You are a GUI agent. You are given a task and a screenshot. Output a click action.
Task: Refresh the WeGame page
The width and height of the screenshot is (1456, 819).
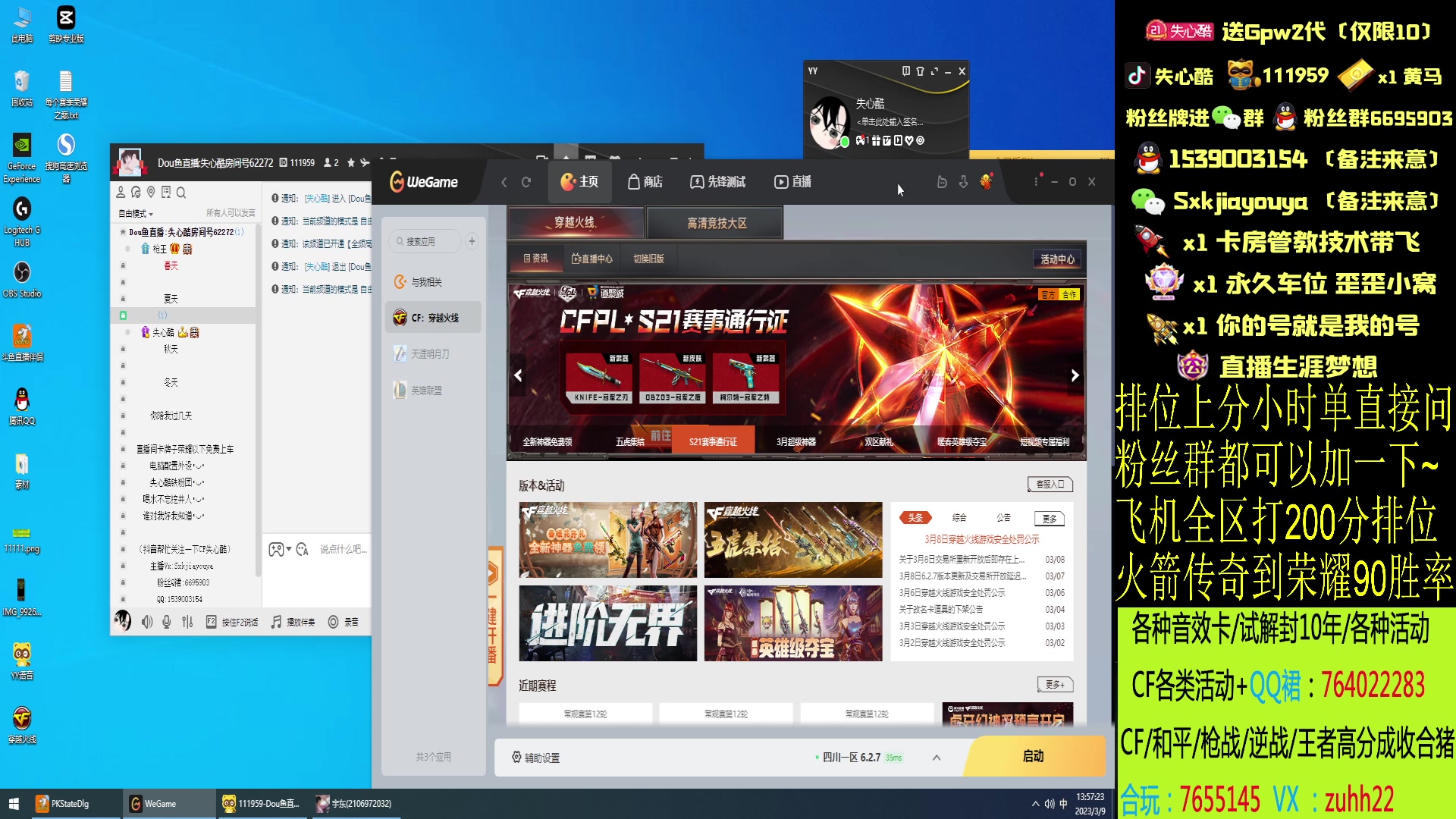click(526, 182)
